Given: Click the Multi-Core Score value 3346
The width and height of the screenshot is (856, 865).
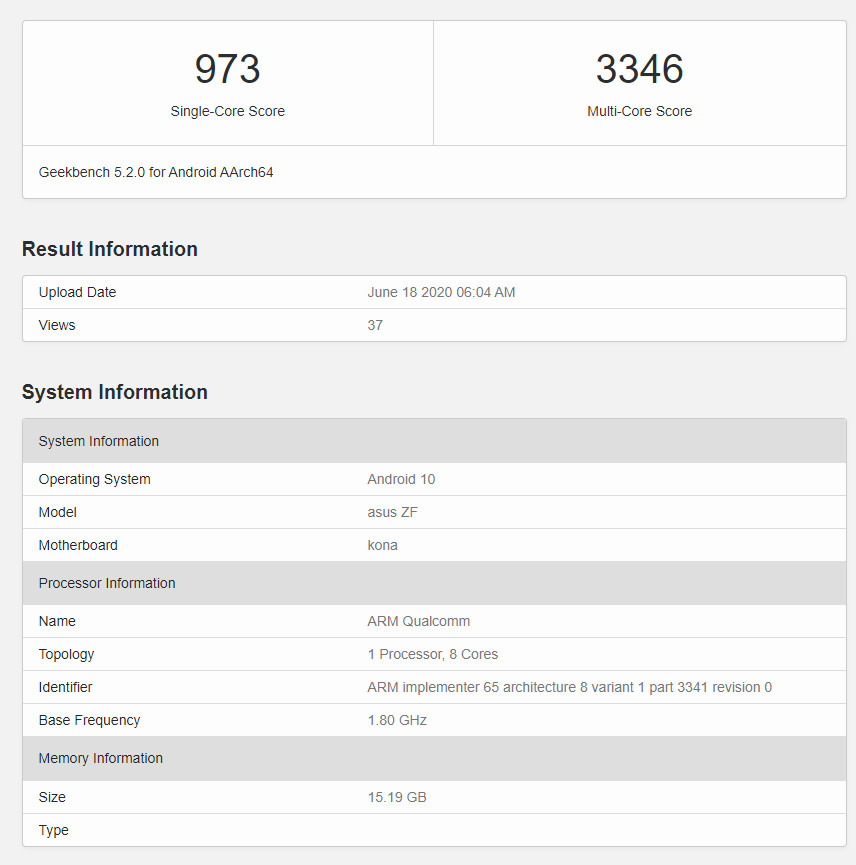Looking at the screenshot, I should coord(640,68).
